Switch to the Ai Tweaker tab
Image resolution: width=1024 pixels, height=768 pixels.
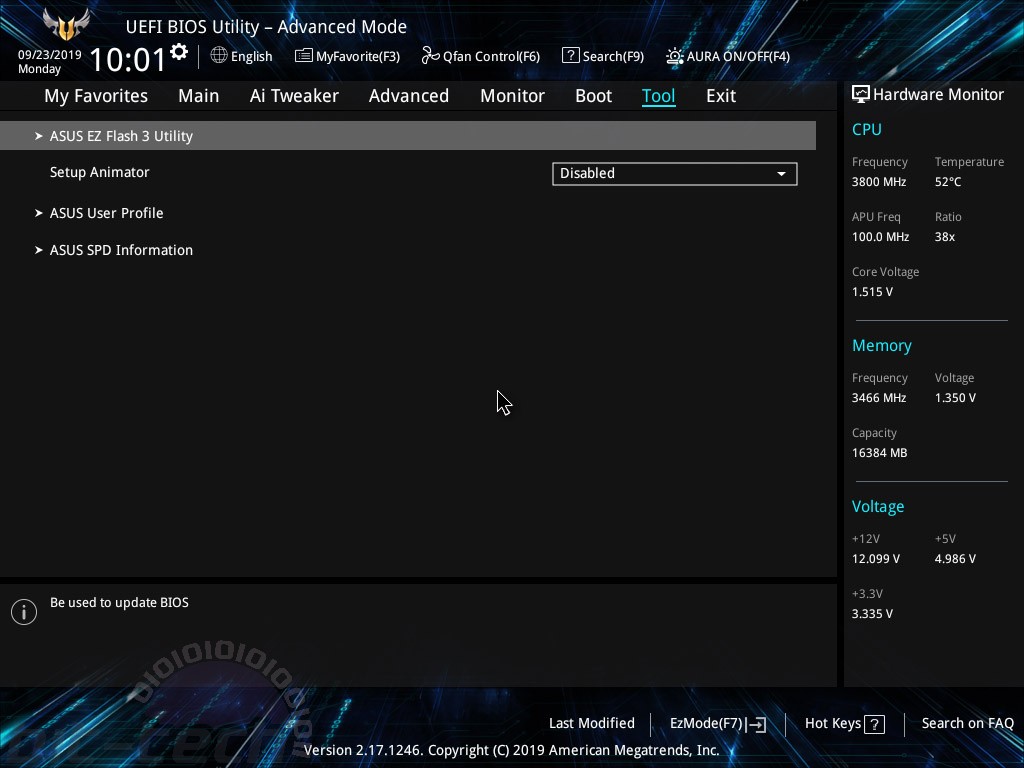coord(294,96)
